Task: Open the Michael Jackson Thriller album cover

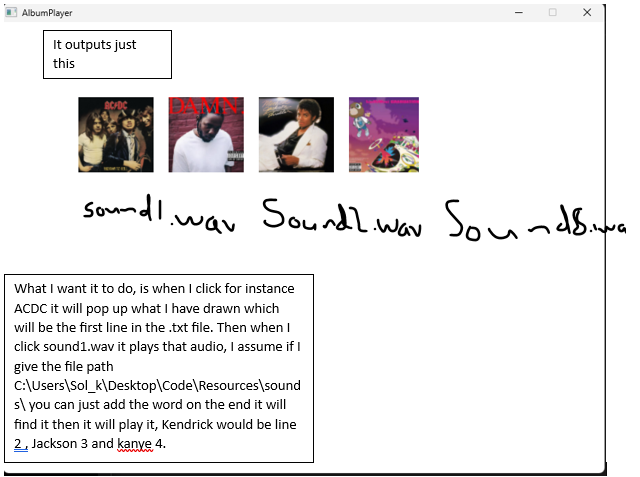Action: tap(296, 135)
